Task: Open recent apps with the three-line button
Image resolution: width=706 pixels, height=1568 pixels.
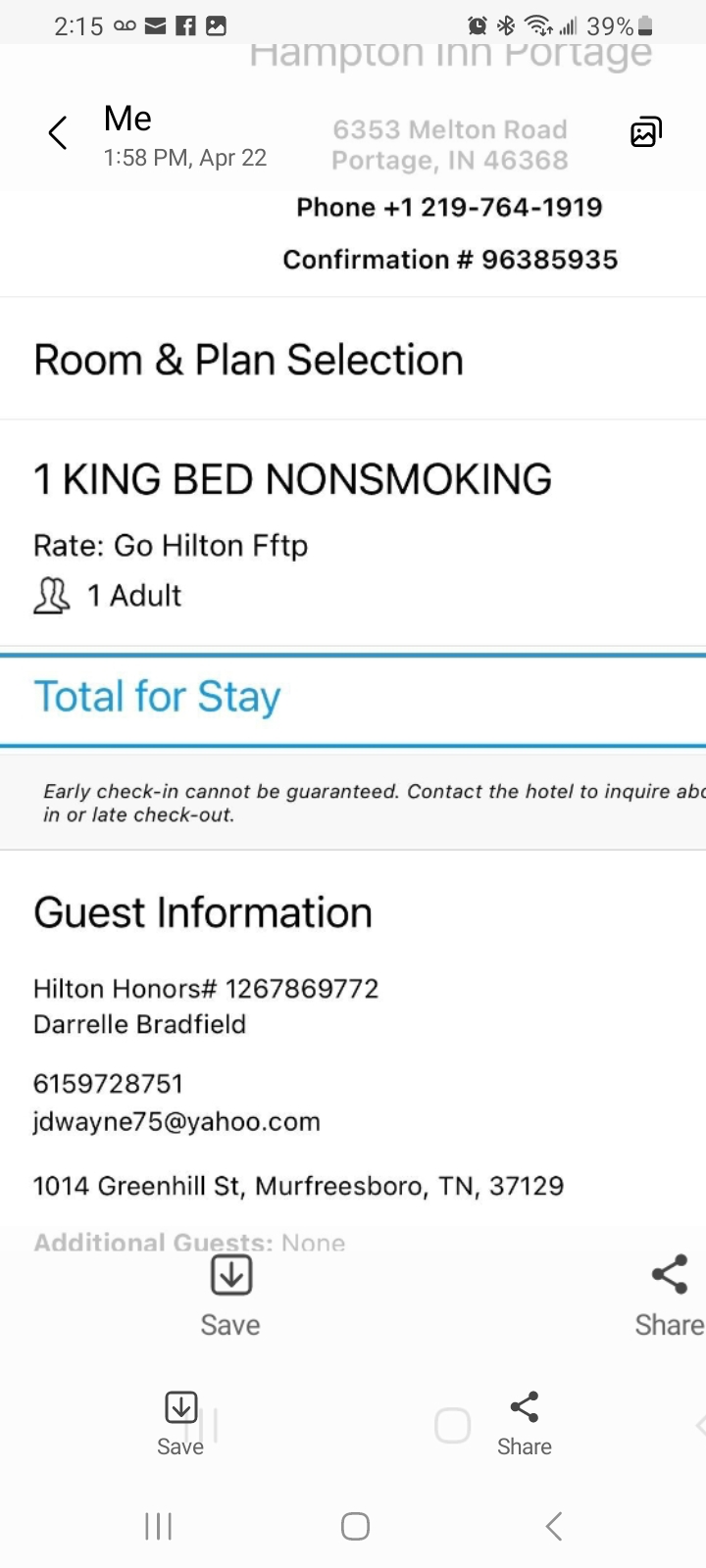Action: [158, 1526]
